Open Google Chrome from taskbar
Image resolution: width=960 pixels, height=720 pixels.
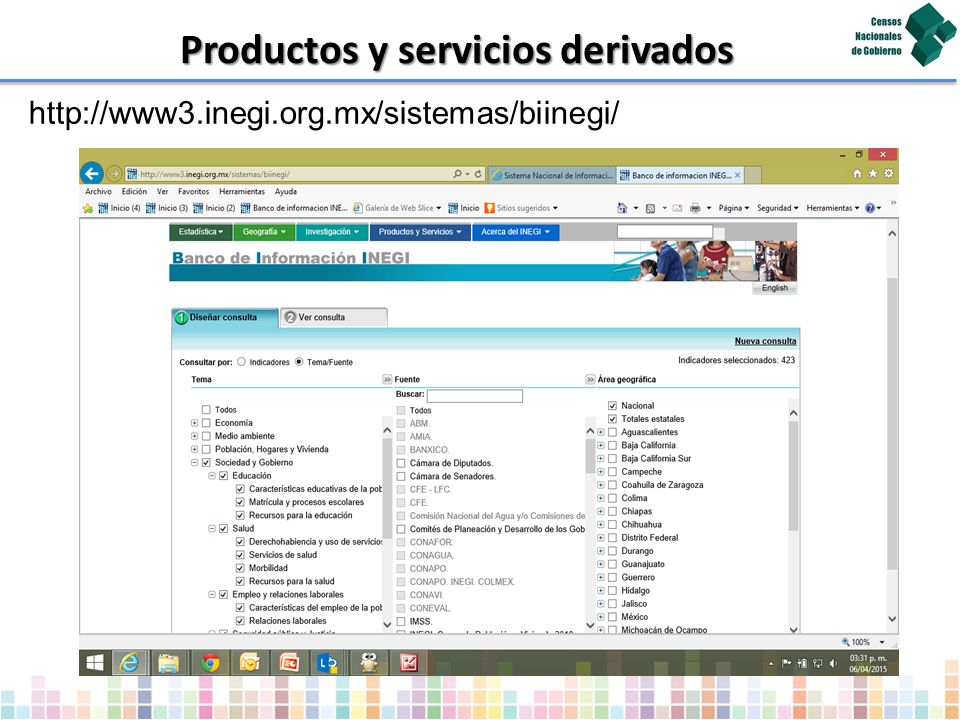(x=210, y=662)
